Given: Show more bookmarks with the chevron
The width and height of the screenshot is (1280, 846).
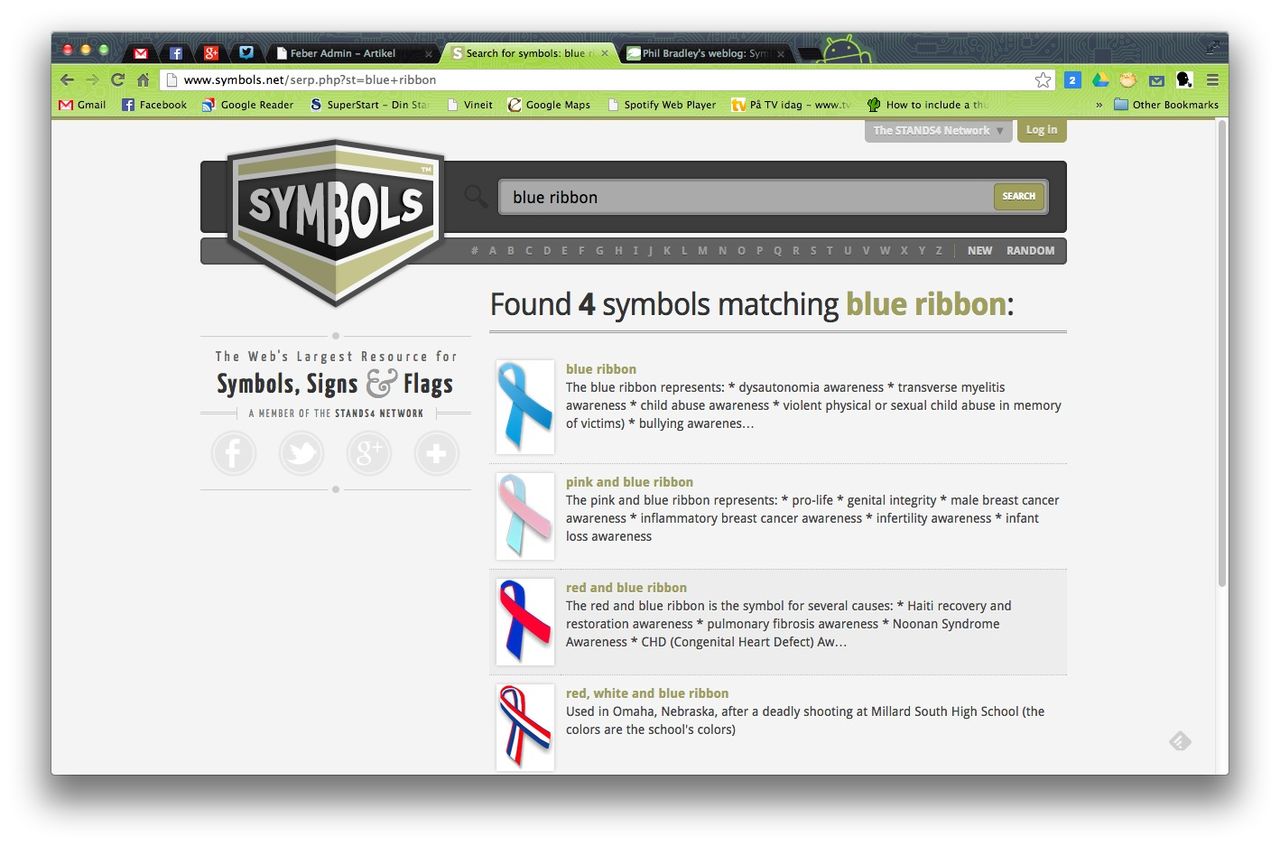Looking at the screenshot, I should pos(1099,104).
